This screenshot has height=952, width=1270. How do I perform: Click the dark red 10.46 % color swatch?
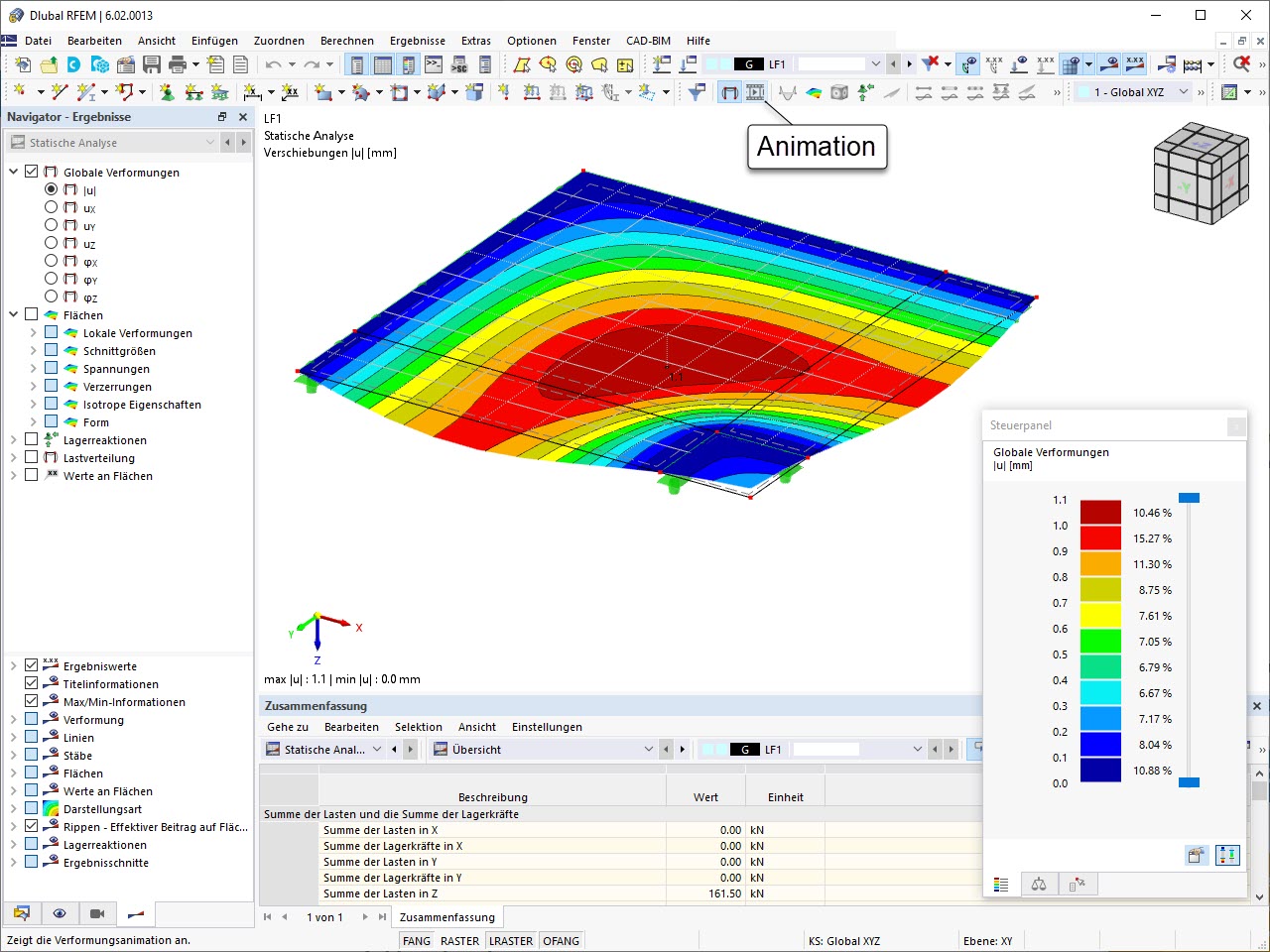pyautogui.click(x=1100, y=513)
